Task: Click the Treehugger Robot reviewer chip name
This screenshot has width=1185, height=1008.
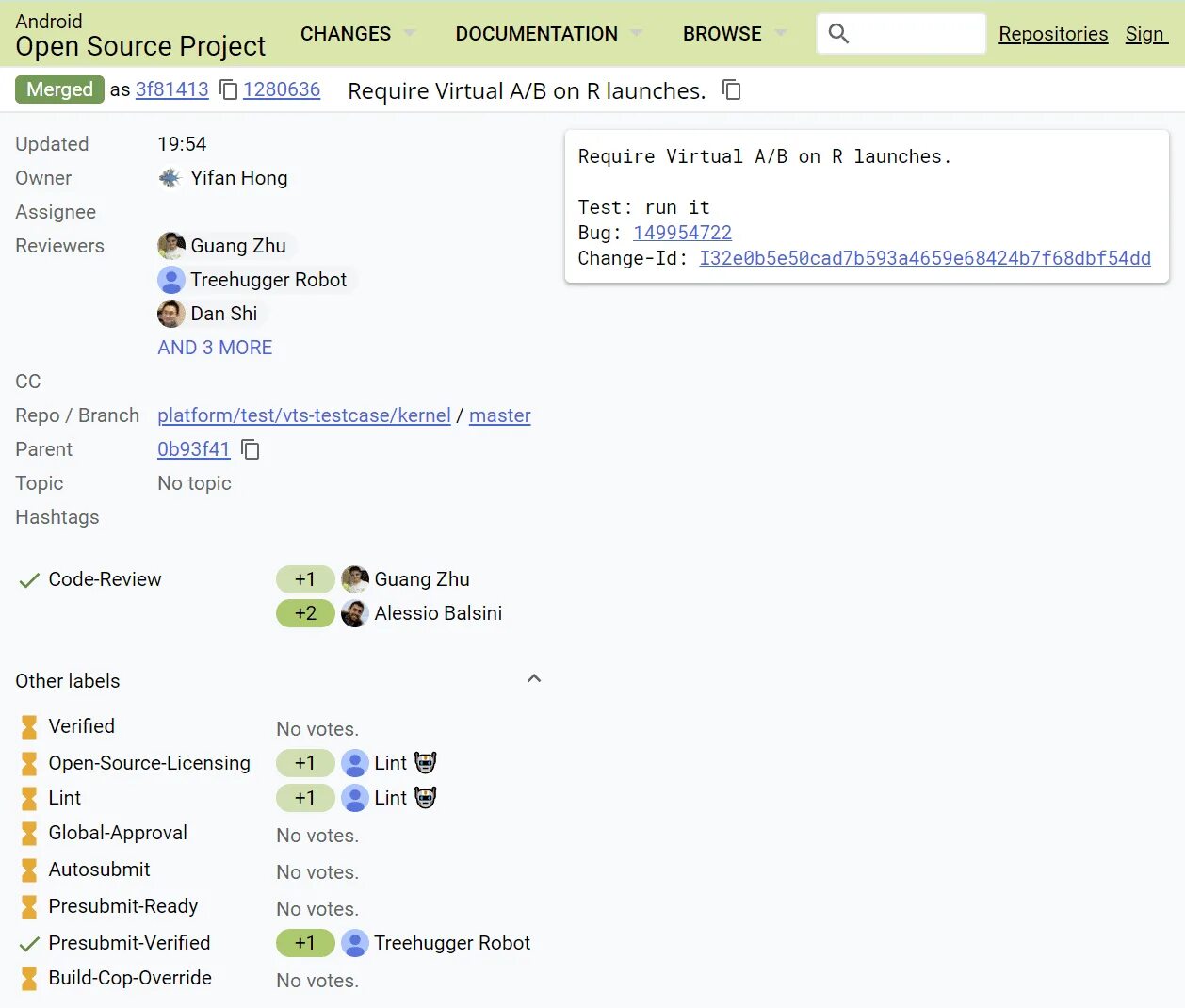Action: click(268, 280)
